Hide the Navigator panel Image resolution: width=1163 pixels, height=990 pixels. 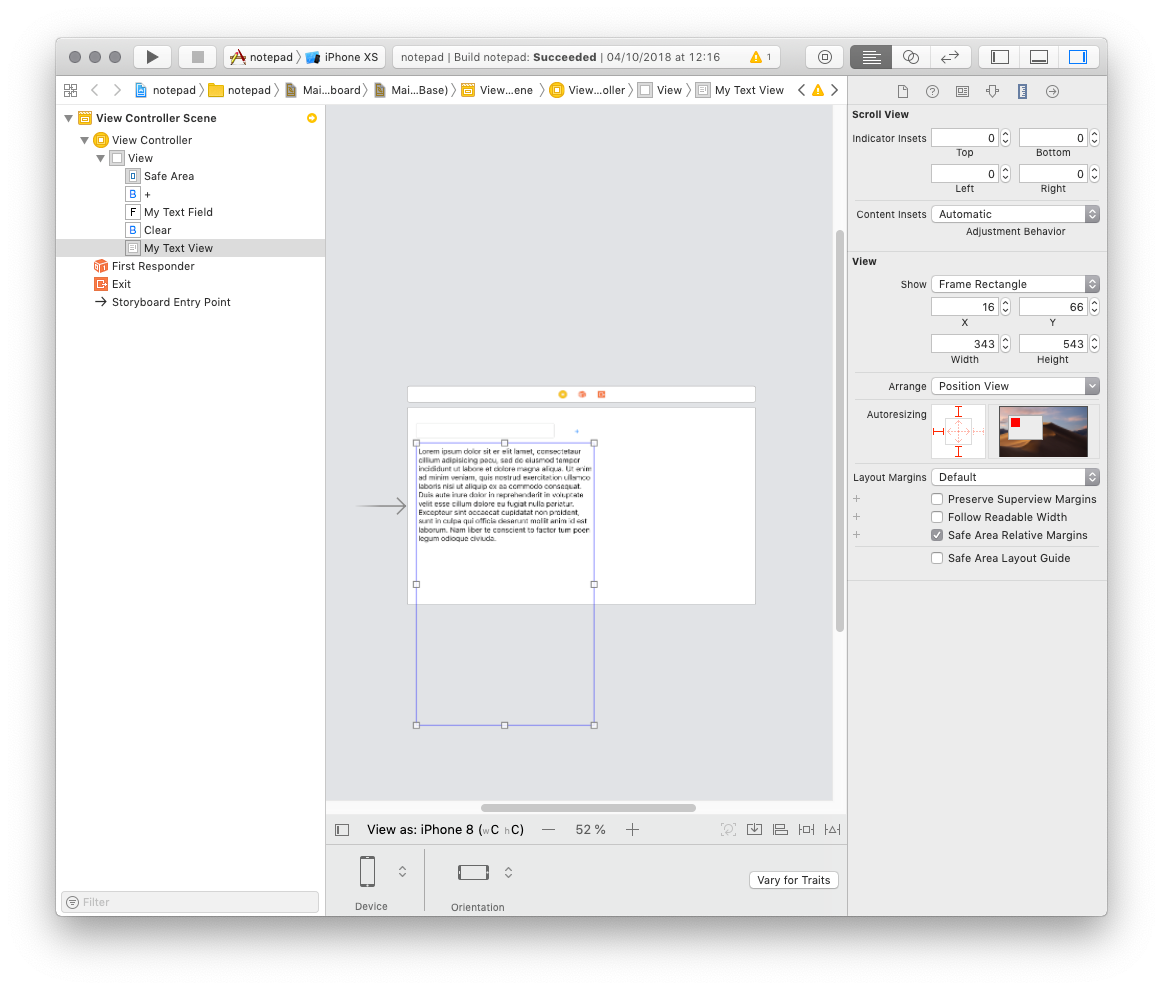pos(1000,57)
